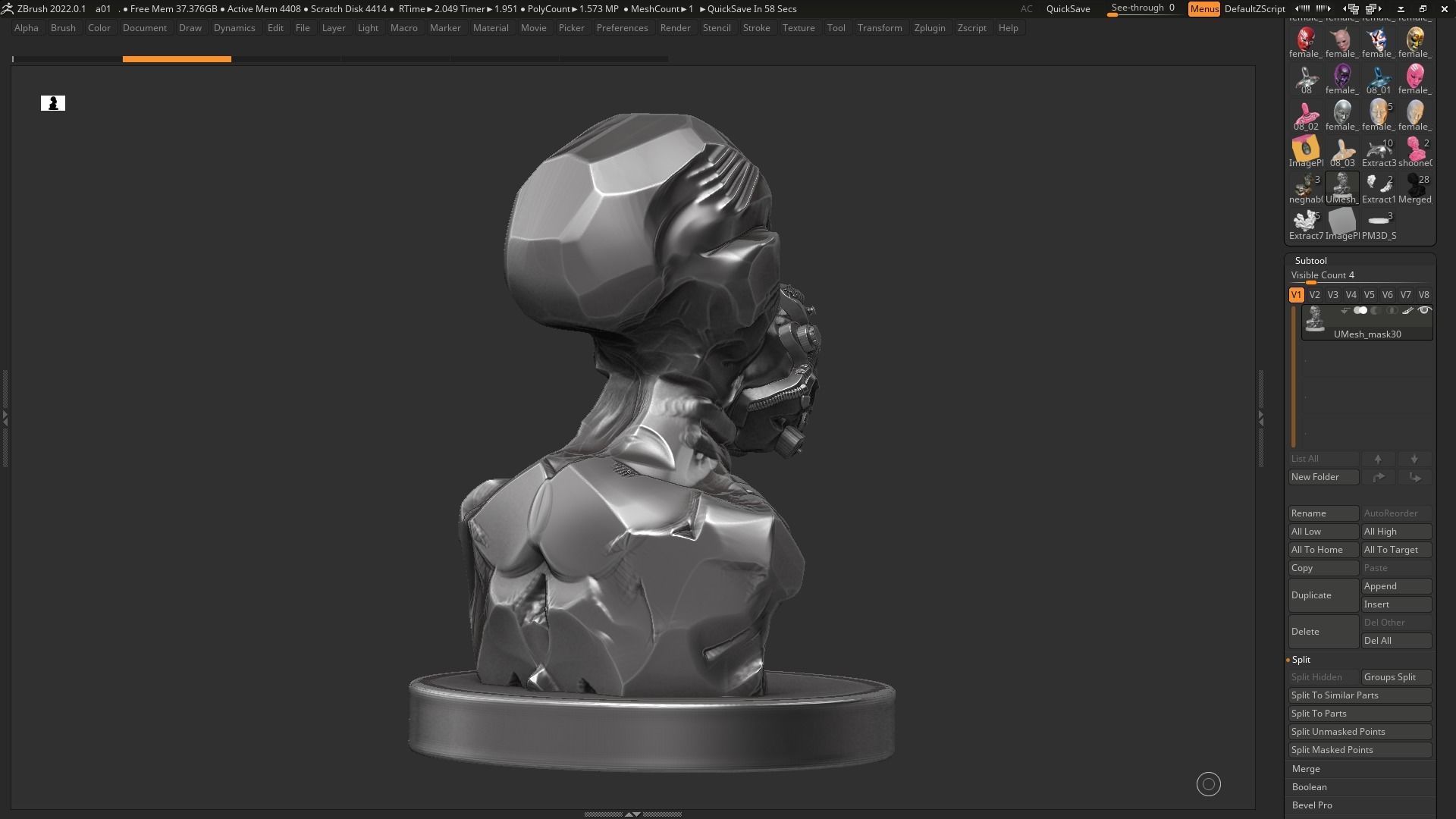
Task: Click the chess pawn icon in canvas corner
Action: point(53,103)
